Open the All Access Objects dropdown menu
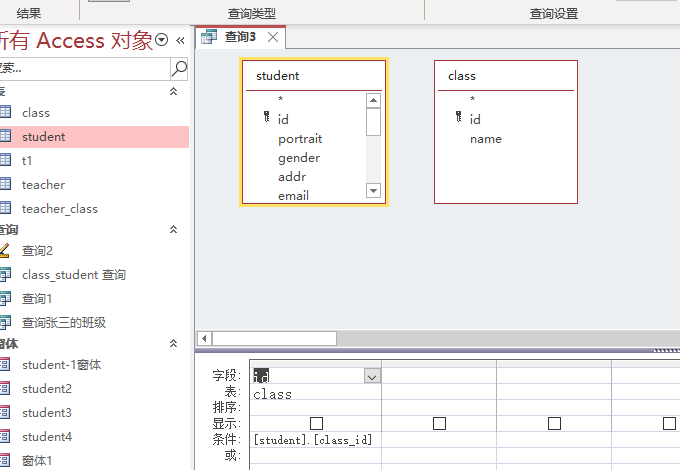This screenshot has width=680, height=470. [x=161, y=40]
